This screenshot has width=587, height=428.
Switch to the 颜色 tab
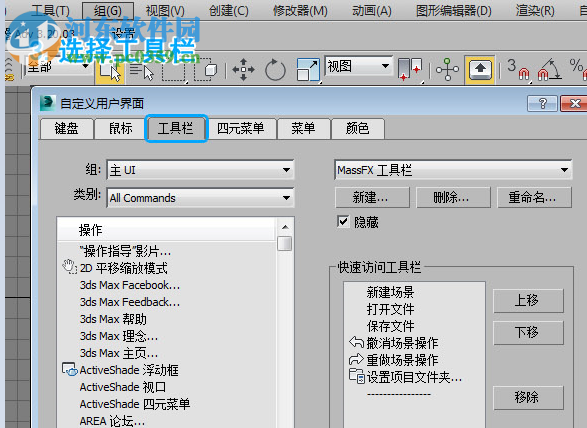[358, 128]
